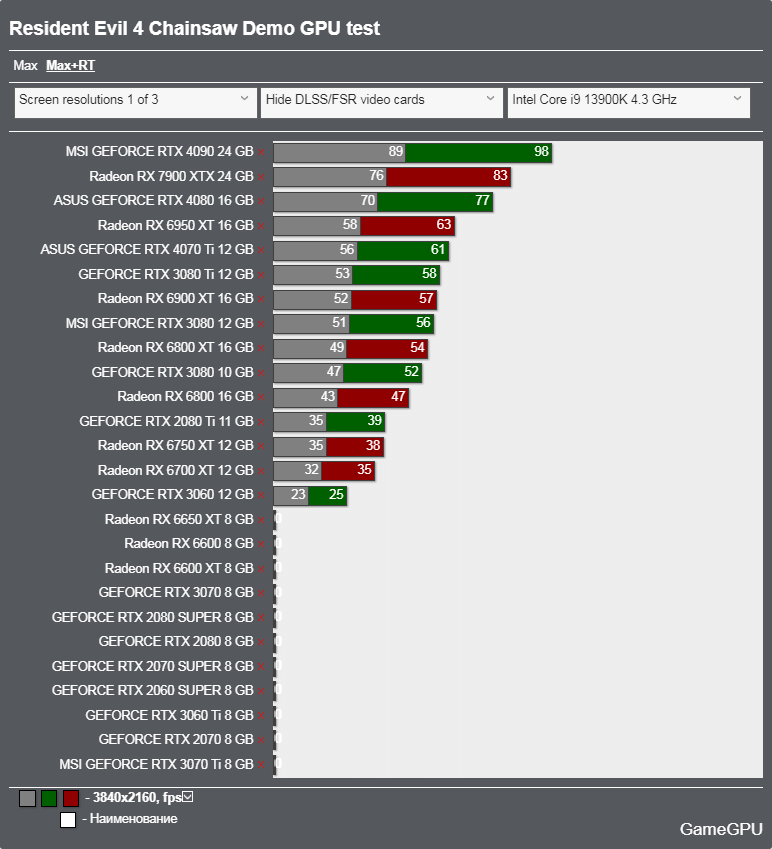The image size is (772, 849).
Task: Remove GEFORCE RTX 3080 Ti 12 GB entry
Action: [x=261, y=275]
